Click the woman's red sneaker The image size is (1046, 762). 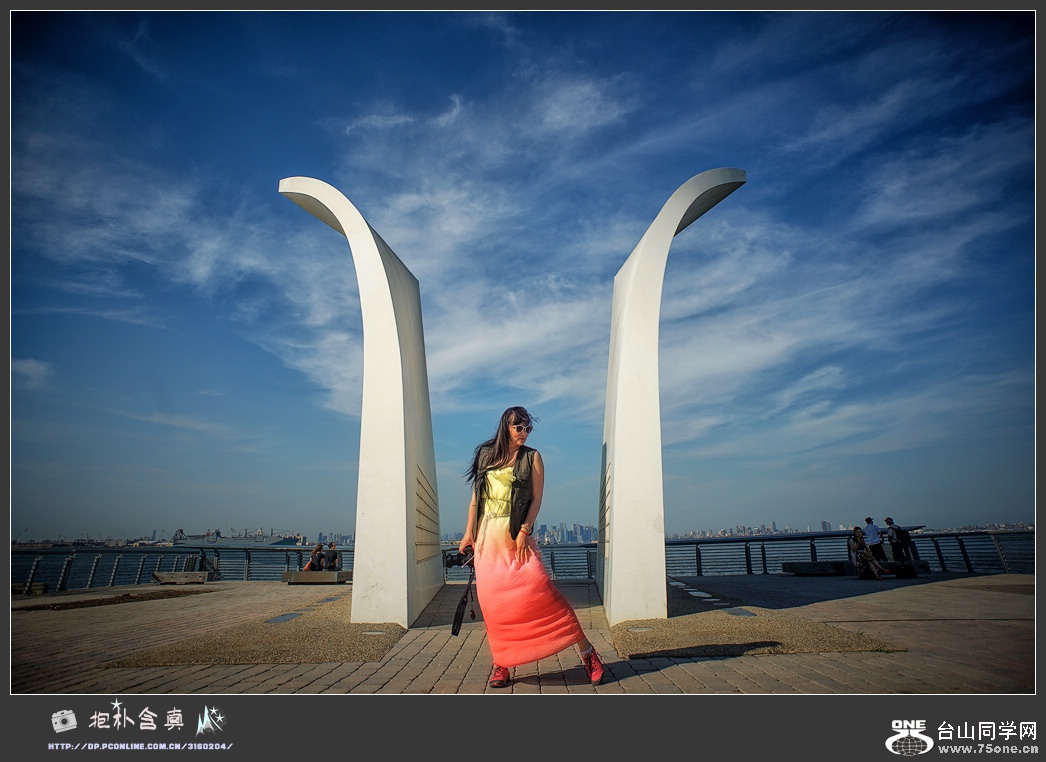click(x=593, y=666)
